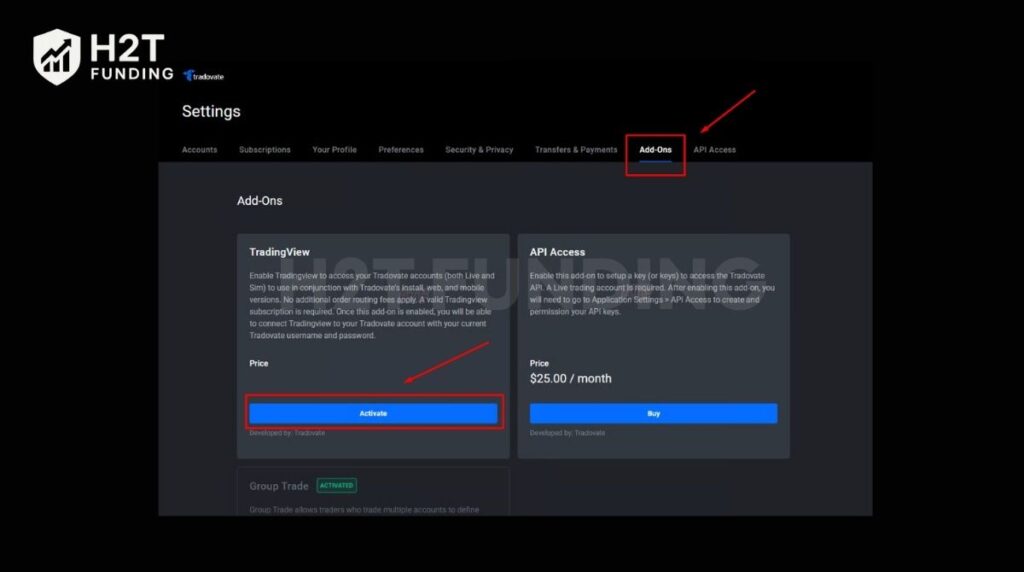The height and width of the screenshot is (572, 1024).
Task: Open Transfers & Payments tab
Action: point(576,150)
